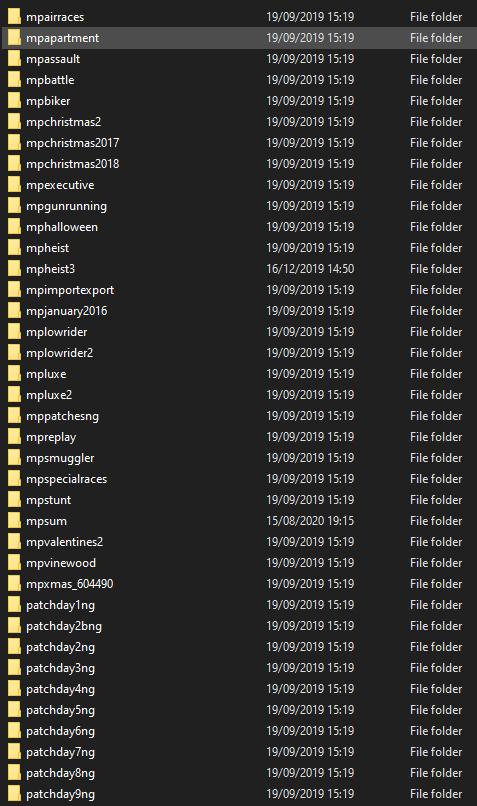Click the mpgunrunning folder icon
The width and height of the screenshot is (477, 806).
coord(14,206)
